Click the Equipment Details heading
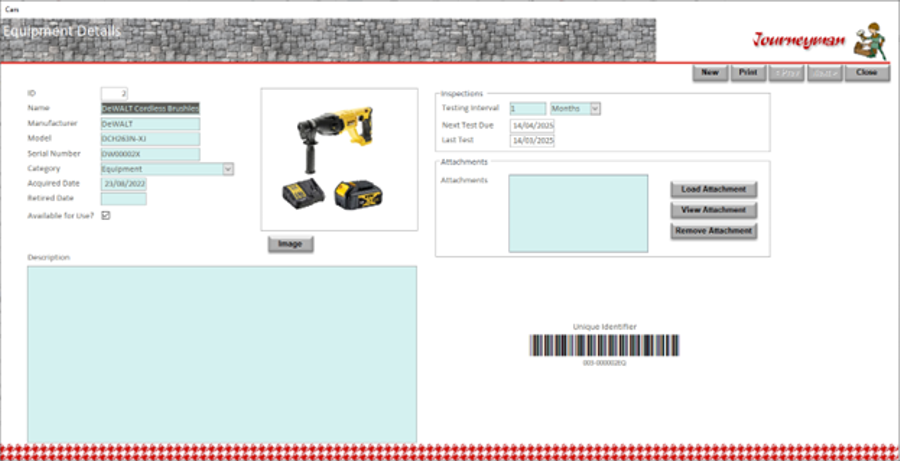The image size is (900, 461). 61,31
